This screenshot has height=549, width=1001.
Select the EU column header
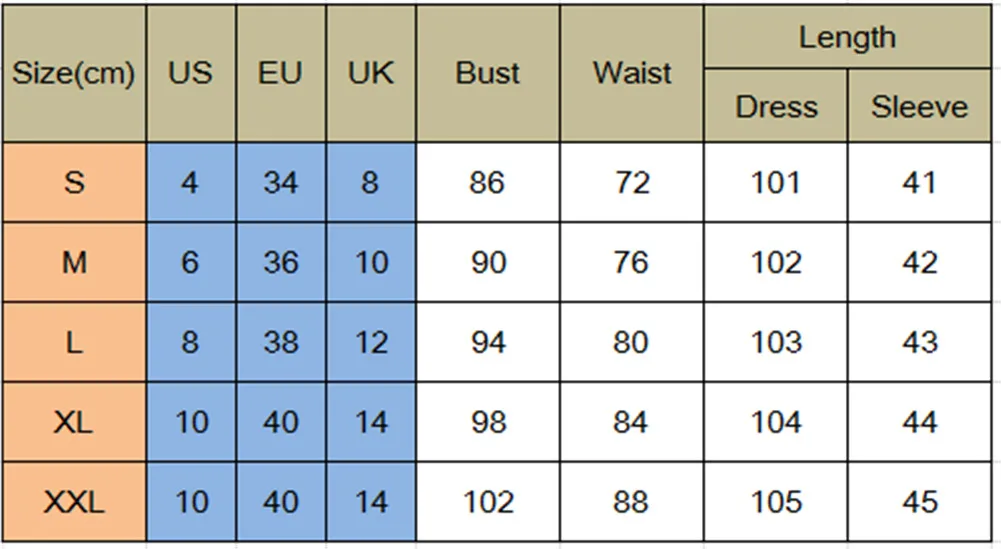tap(281, 73)
